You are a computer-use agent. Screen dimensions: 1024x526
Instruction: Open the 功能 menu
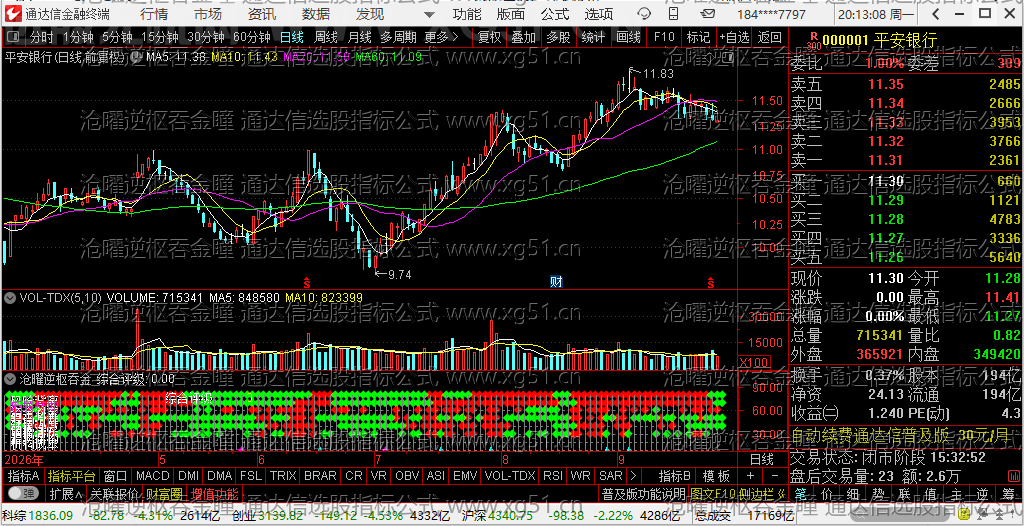[x=467, y=14]
